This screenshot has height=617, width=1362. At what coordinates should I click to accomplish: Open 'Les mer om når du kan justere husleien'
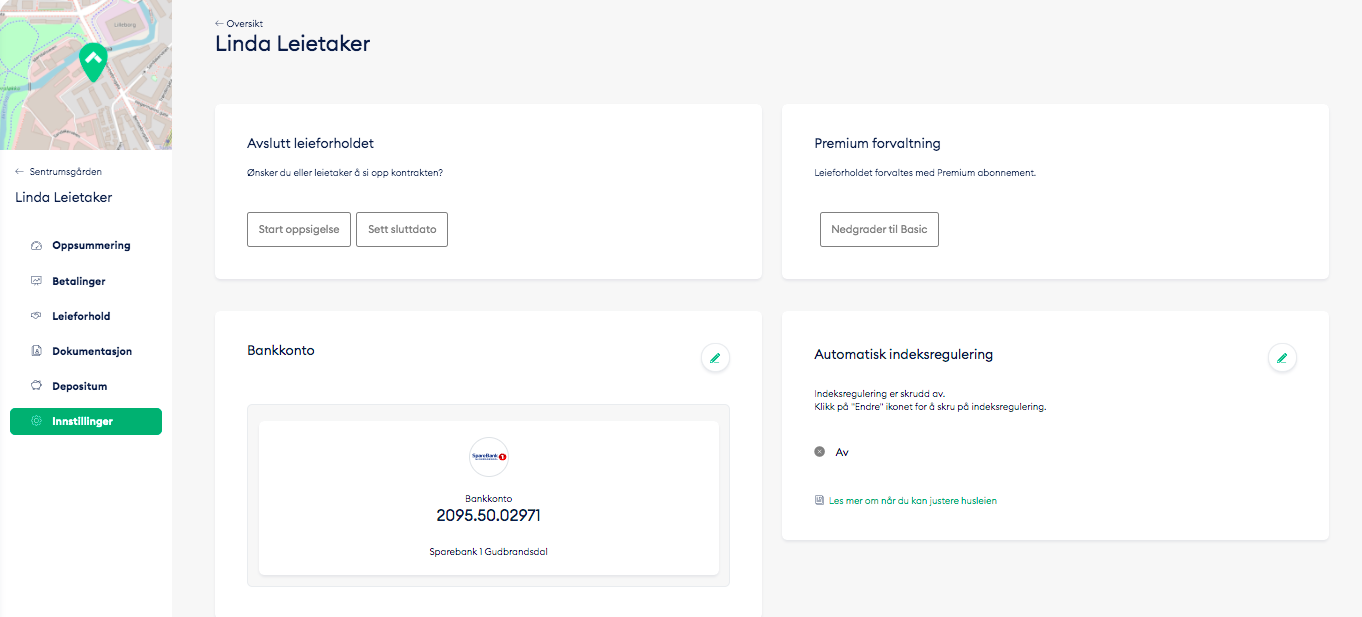coord(912,500)
